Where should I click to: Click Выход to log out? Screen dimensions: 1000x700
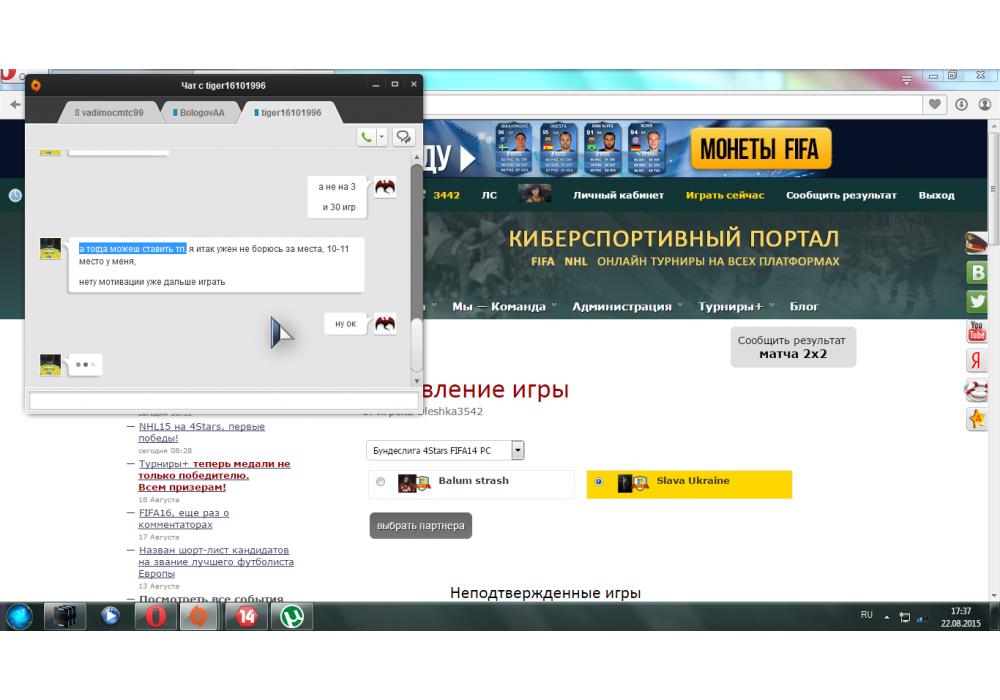point(936,195)
